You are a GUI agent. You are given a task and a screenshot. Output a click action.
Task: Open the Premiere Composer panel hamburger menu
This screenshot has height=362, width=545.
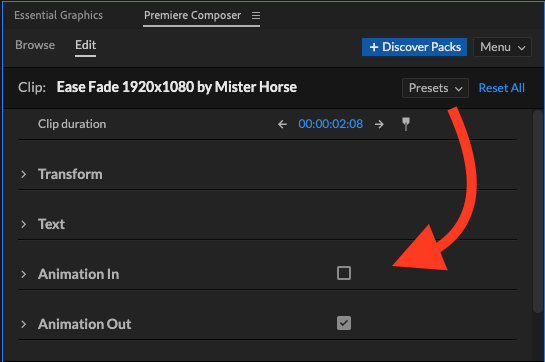point(256,16)
